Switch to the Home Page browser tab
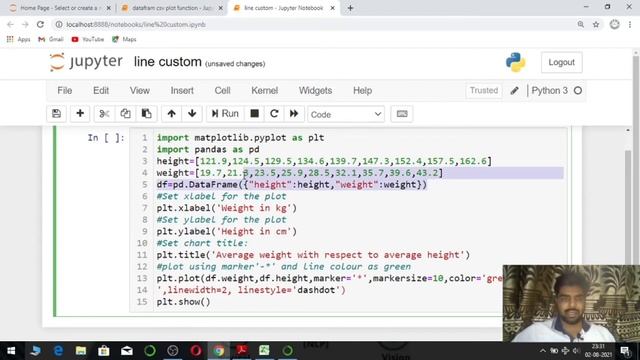The width and height of the screenshot is (640, 360). pos(60,8)
